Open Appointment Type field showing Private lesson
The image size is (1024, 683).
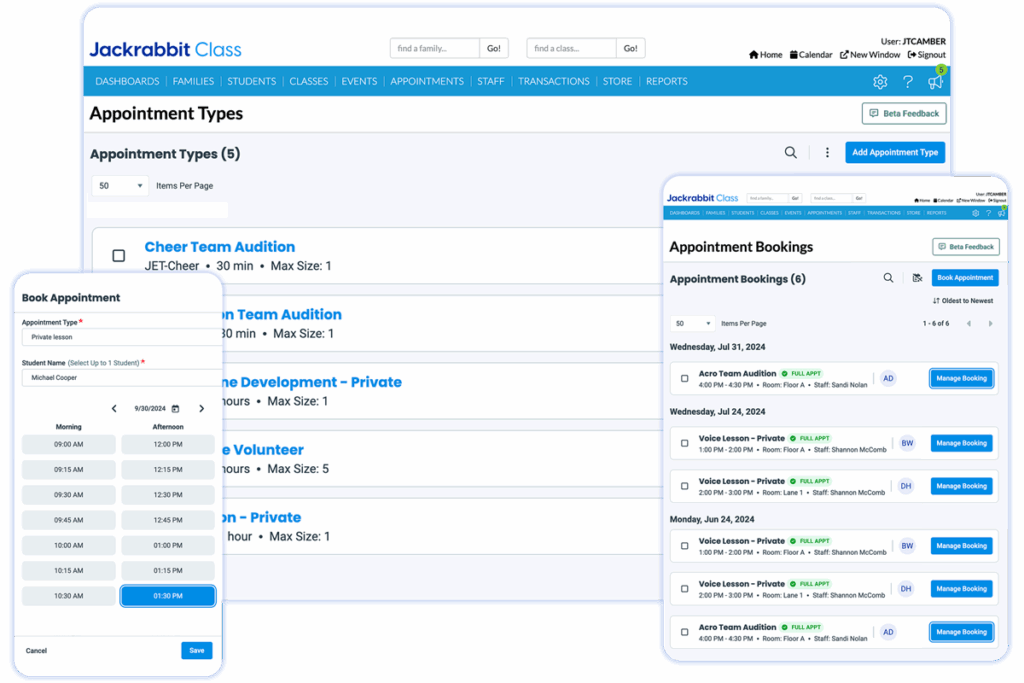(x=121, y=338)
